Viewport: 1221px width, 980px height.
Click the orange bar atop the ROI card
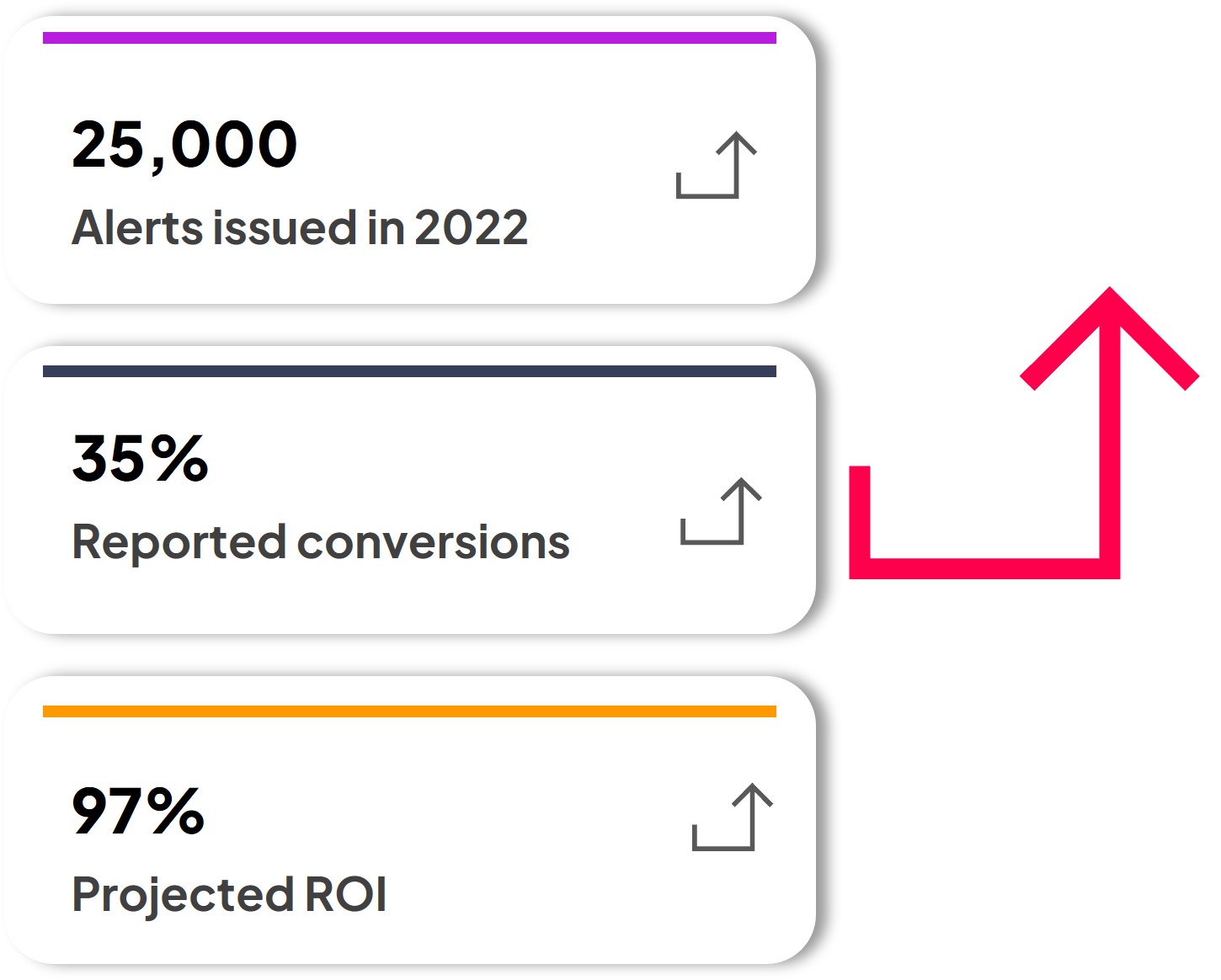(x=409, y=711)
